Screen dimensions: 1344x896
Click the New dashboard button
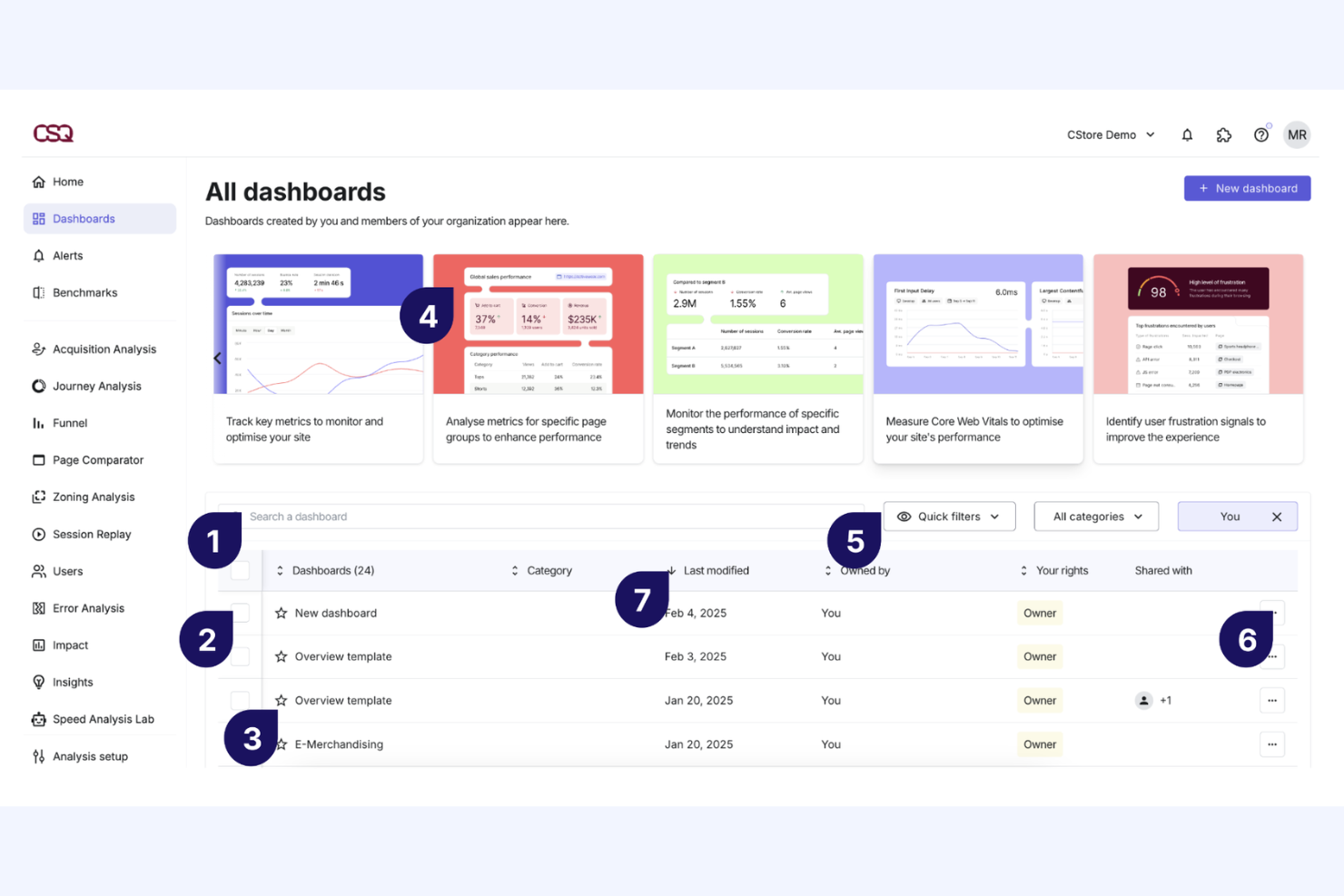click(1247, 188)
